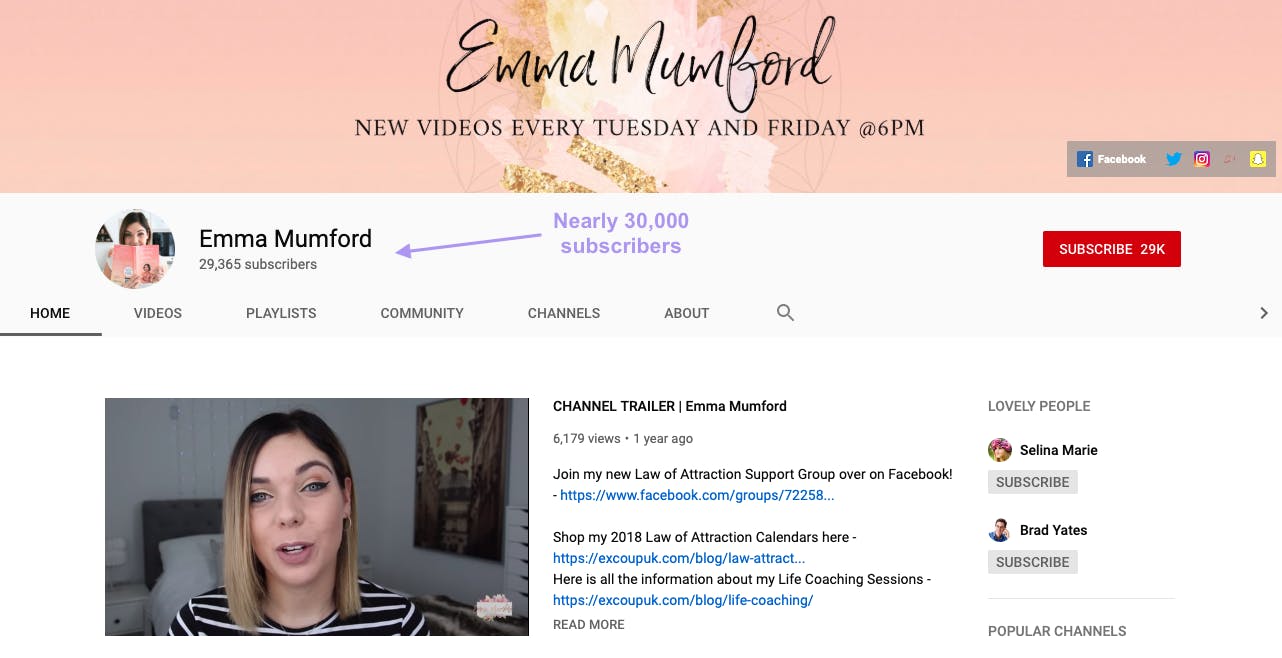The width and height of the screenshot is (1282, 658).
Task: Open the Facebook support group link
Action: pos(697,495)
